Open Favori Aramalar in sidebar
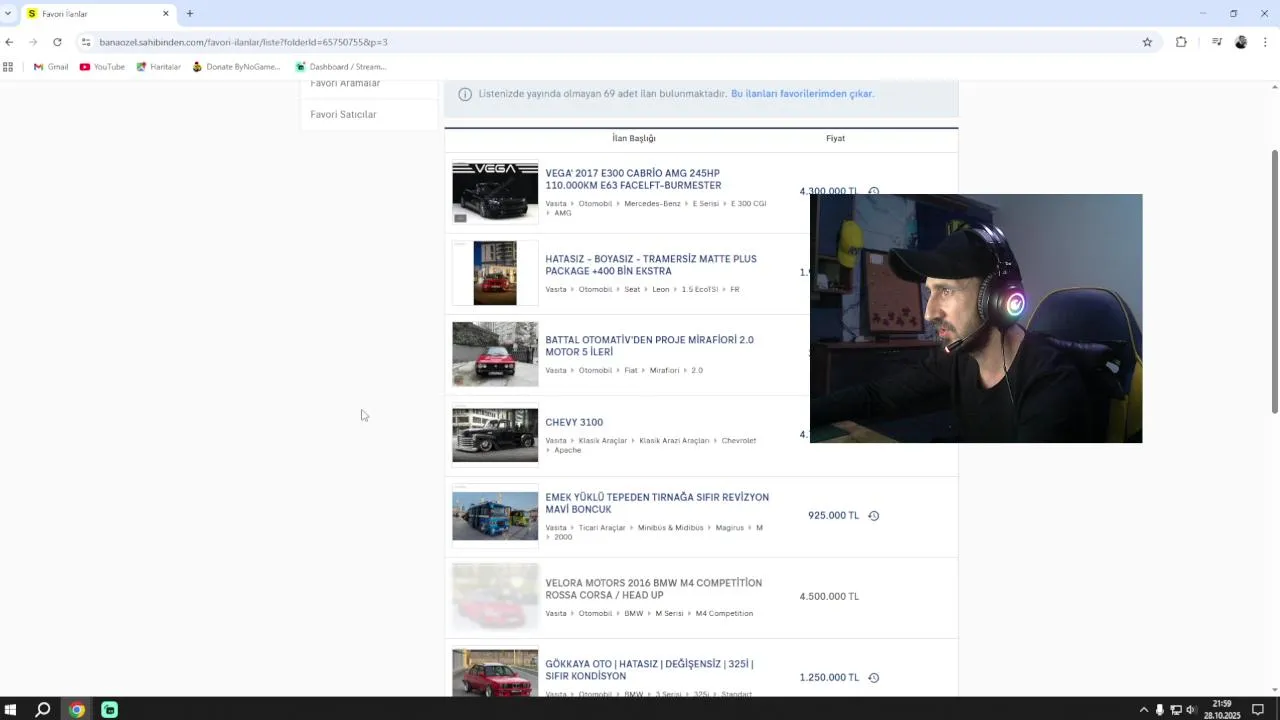The image size is (1280, 720). [345, 84]
